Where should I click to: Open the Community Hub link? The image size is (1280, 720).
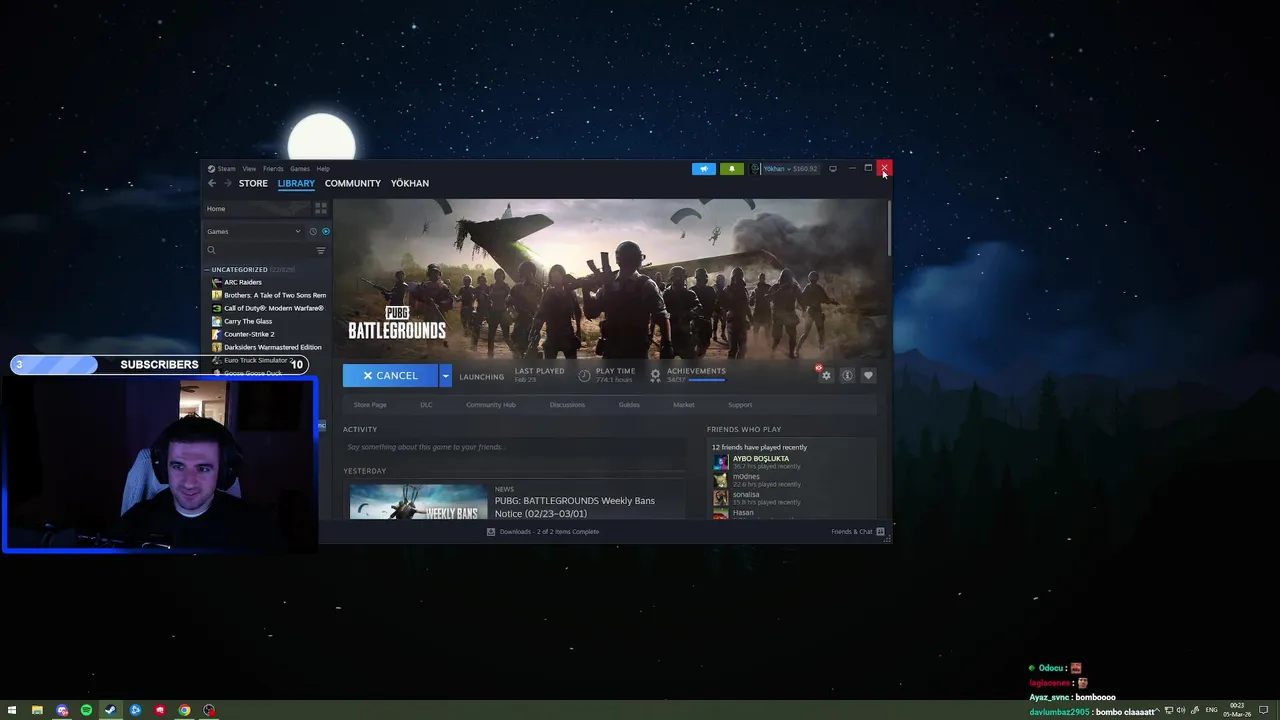coord(491,405)
